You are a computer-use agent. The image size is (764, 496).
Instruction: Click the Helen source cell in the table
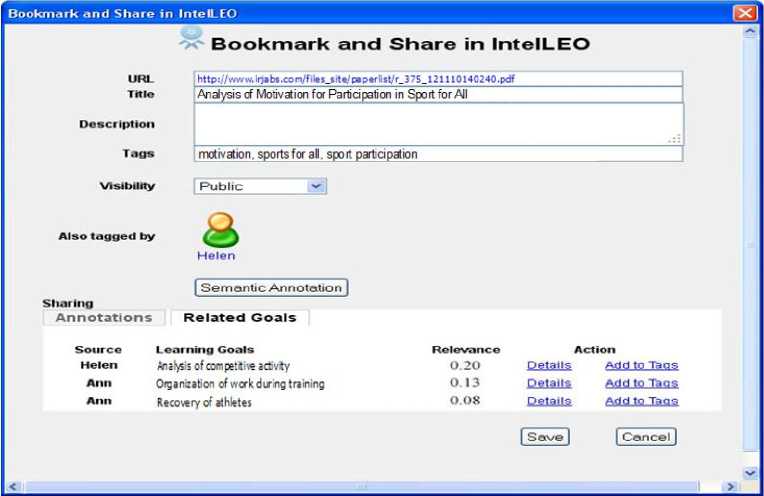[99, 365]
